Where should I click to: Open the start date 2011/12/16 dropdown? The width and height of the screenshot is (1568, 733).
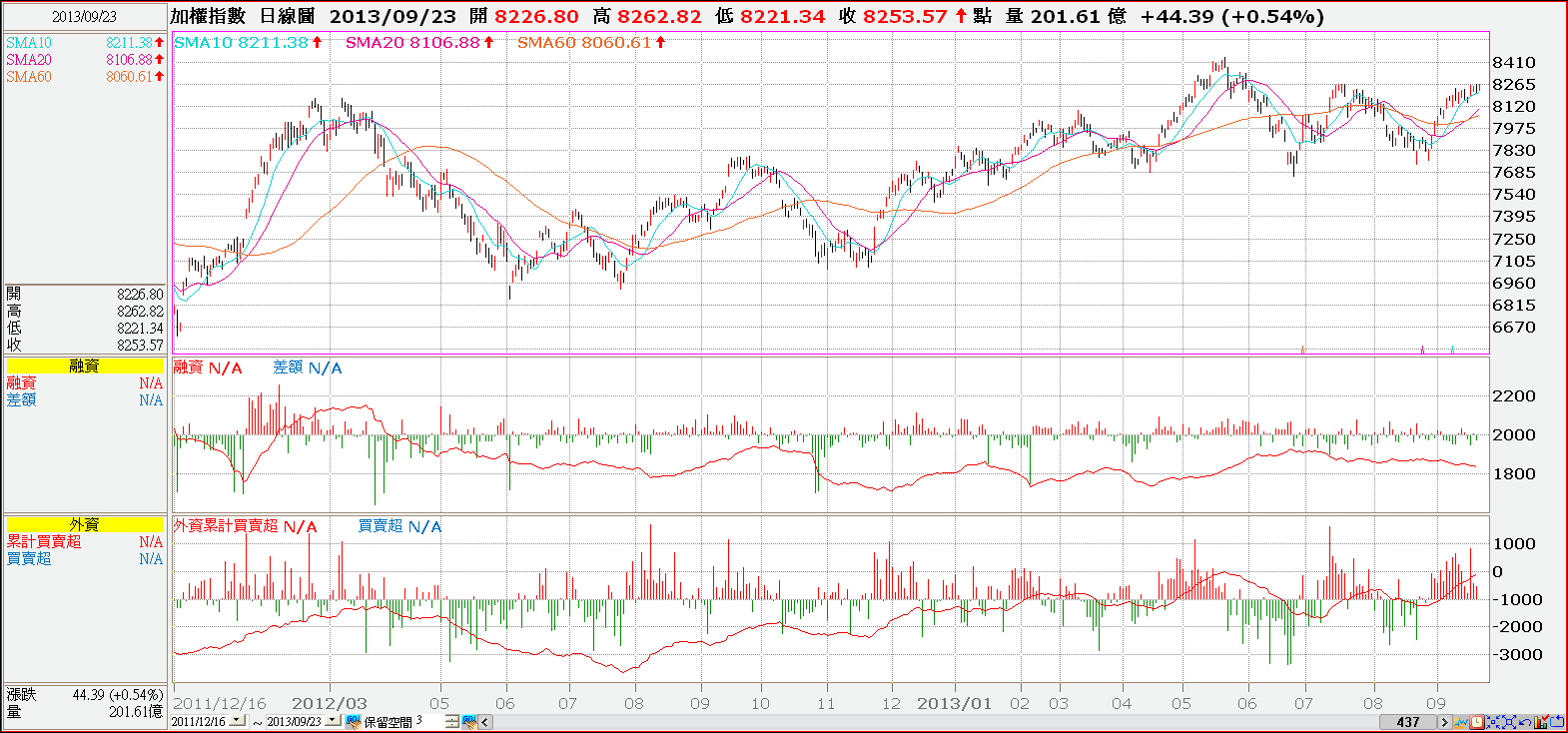point(237,721)
